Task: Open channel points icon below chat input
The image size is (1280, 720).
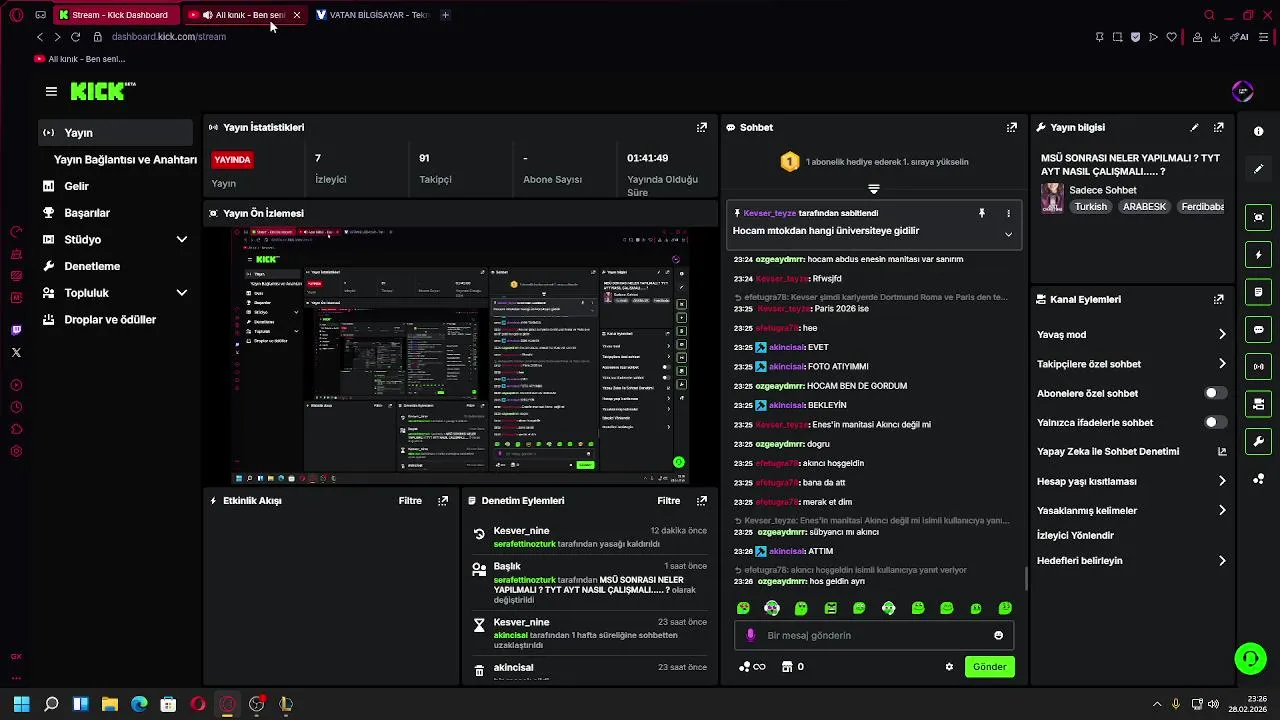Action: [x=751, y=667]
